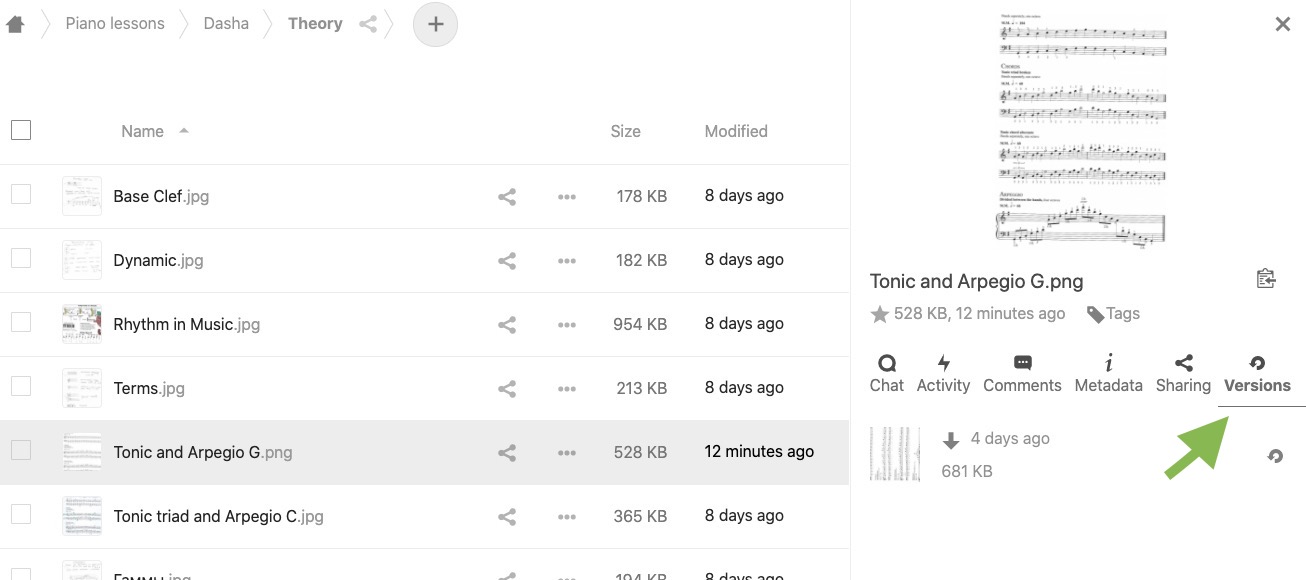Check the Dynamic.jpg checkbox
The width and height of the screenshot is (1306, 580).
(x=21, y=258)
